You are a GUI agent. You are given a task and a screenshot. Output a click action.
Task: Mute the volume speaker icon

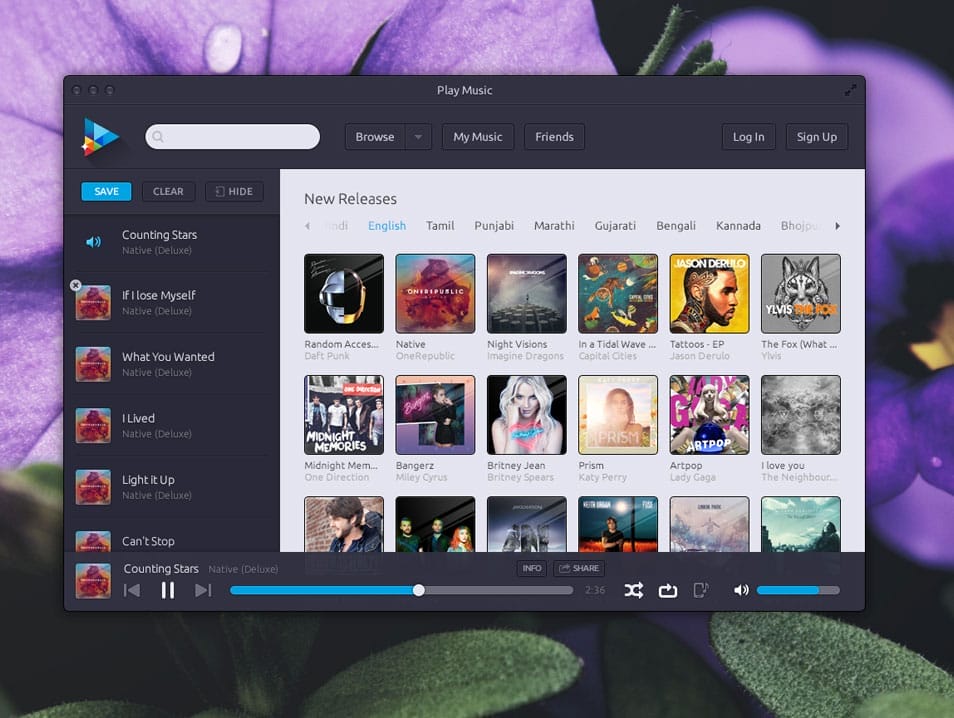point(740,590)
